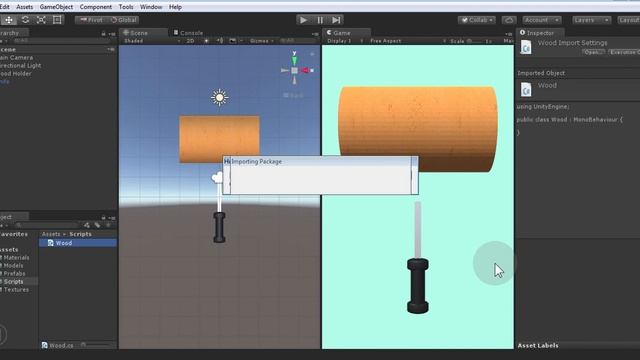Toggle Global handle rotation mode
The width and height of the screenshot is (640, 360).
(x=124, y=20)
